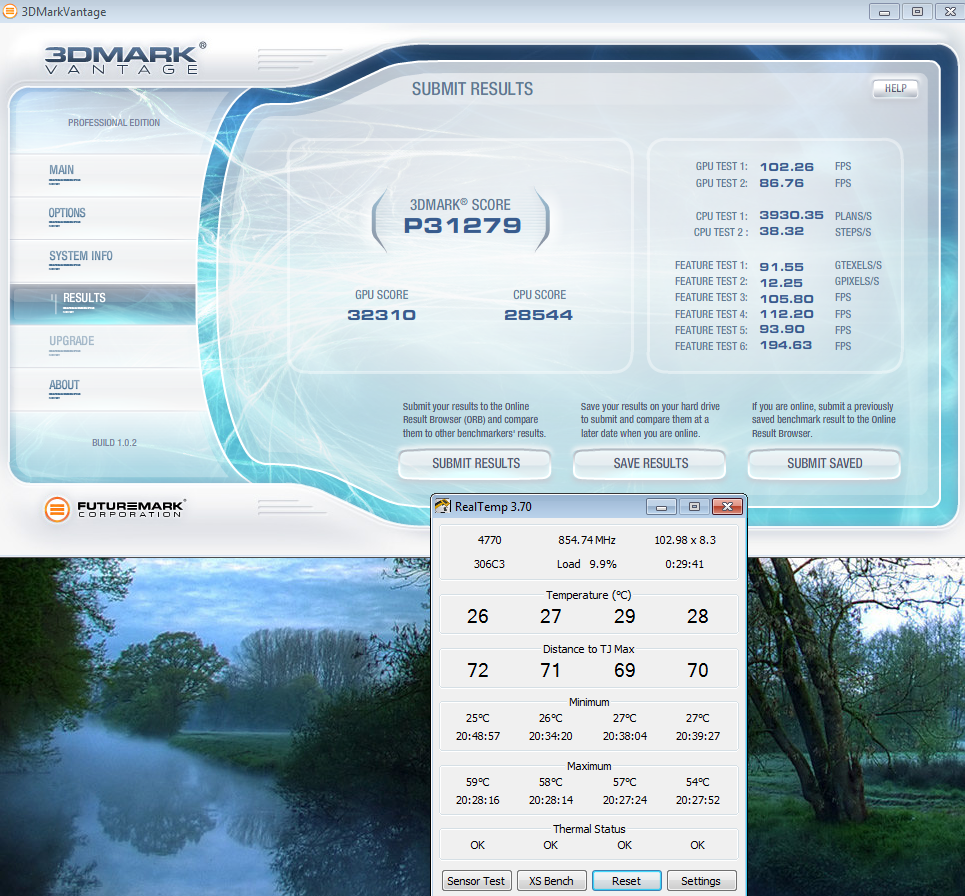965x896 pixels.
Task: Click the Save Results button
Action: pos(650,463)
